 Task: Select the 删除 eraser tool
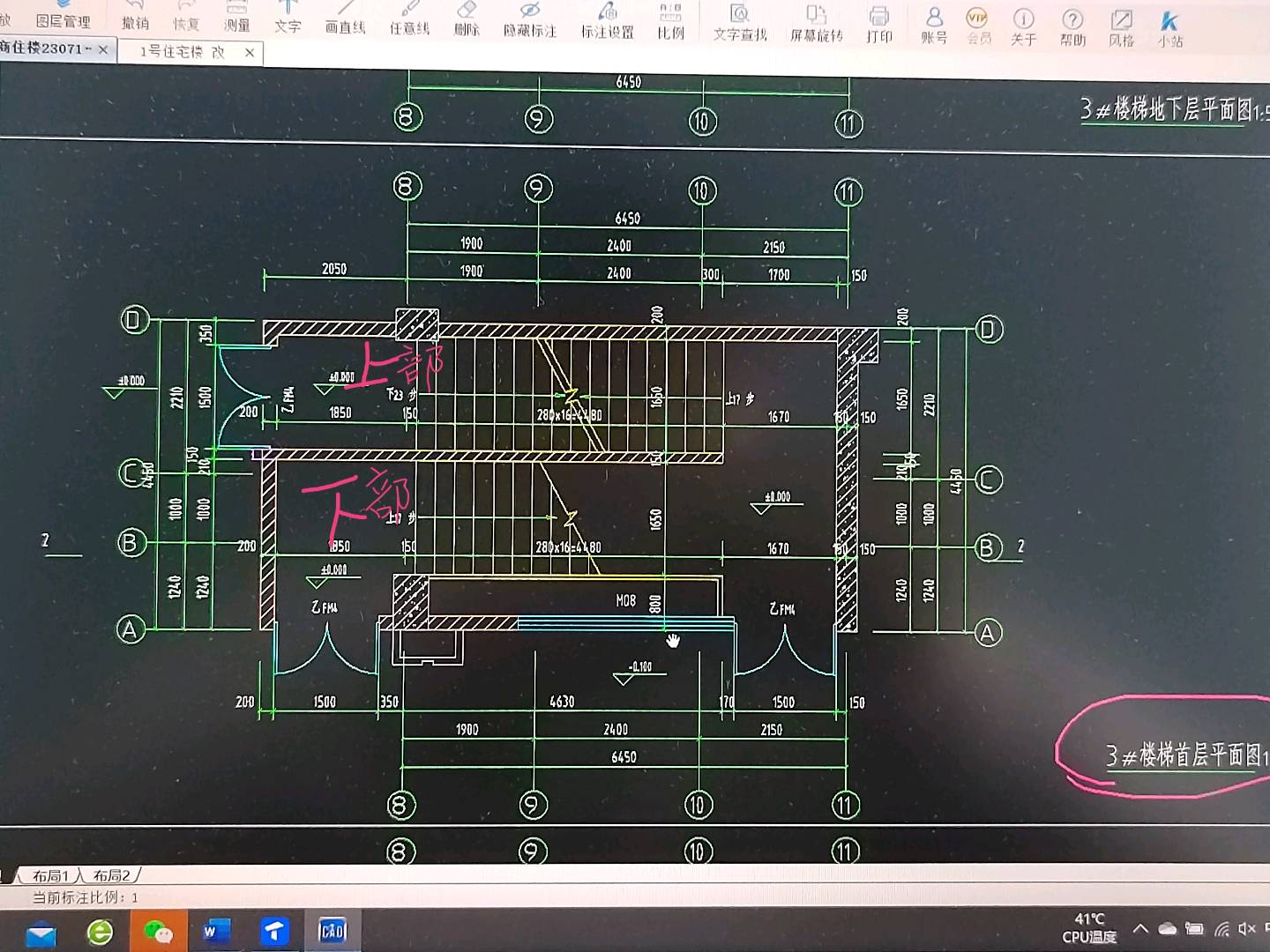(467, 21)
